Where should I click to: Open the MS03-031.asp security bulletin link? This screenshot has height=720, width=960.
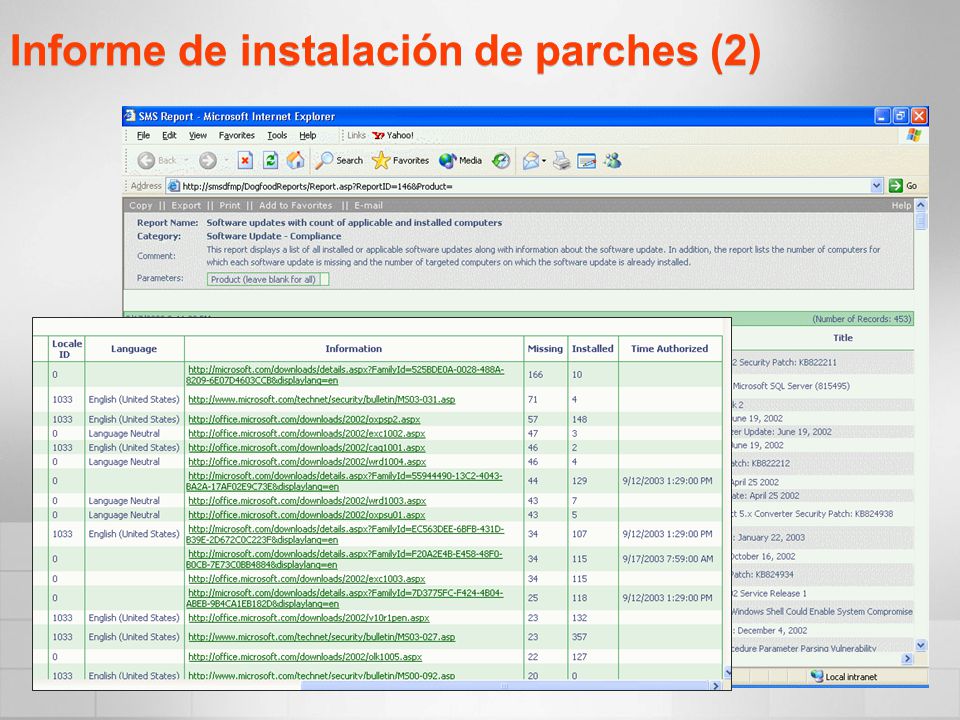point(321,399)
